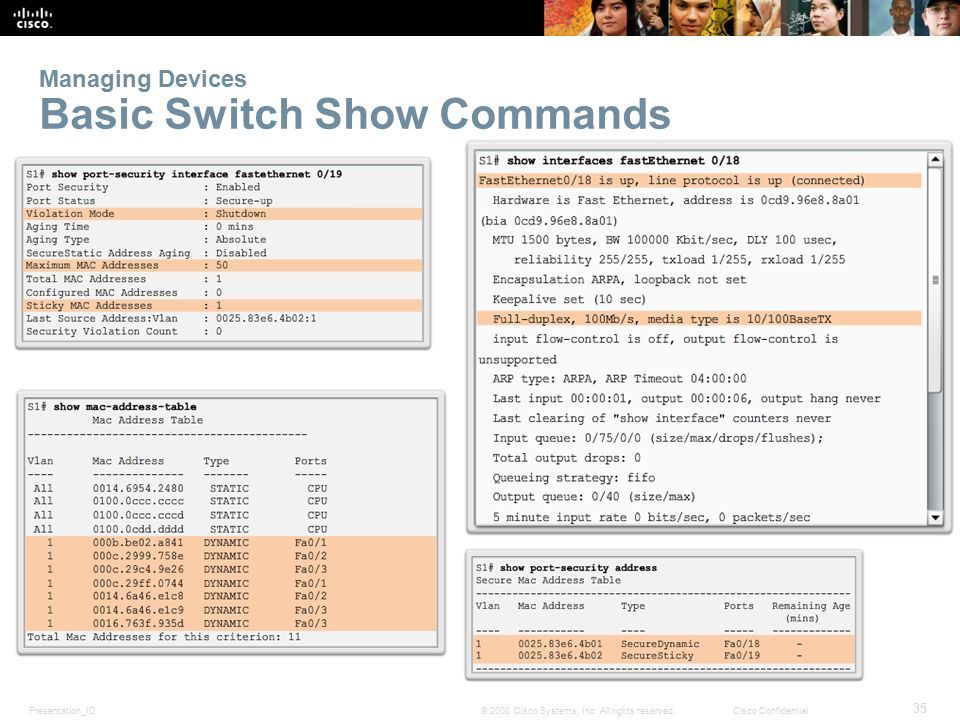
Task: Click 'Secure Mac Address Table' heading
Action: point(548,580)
